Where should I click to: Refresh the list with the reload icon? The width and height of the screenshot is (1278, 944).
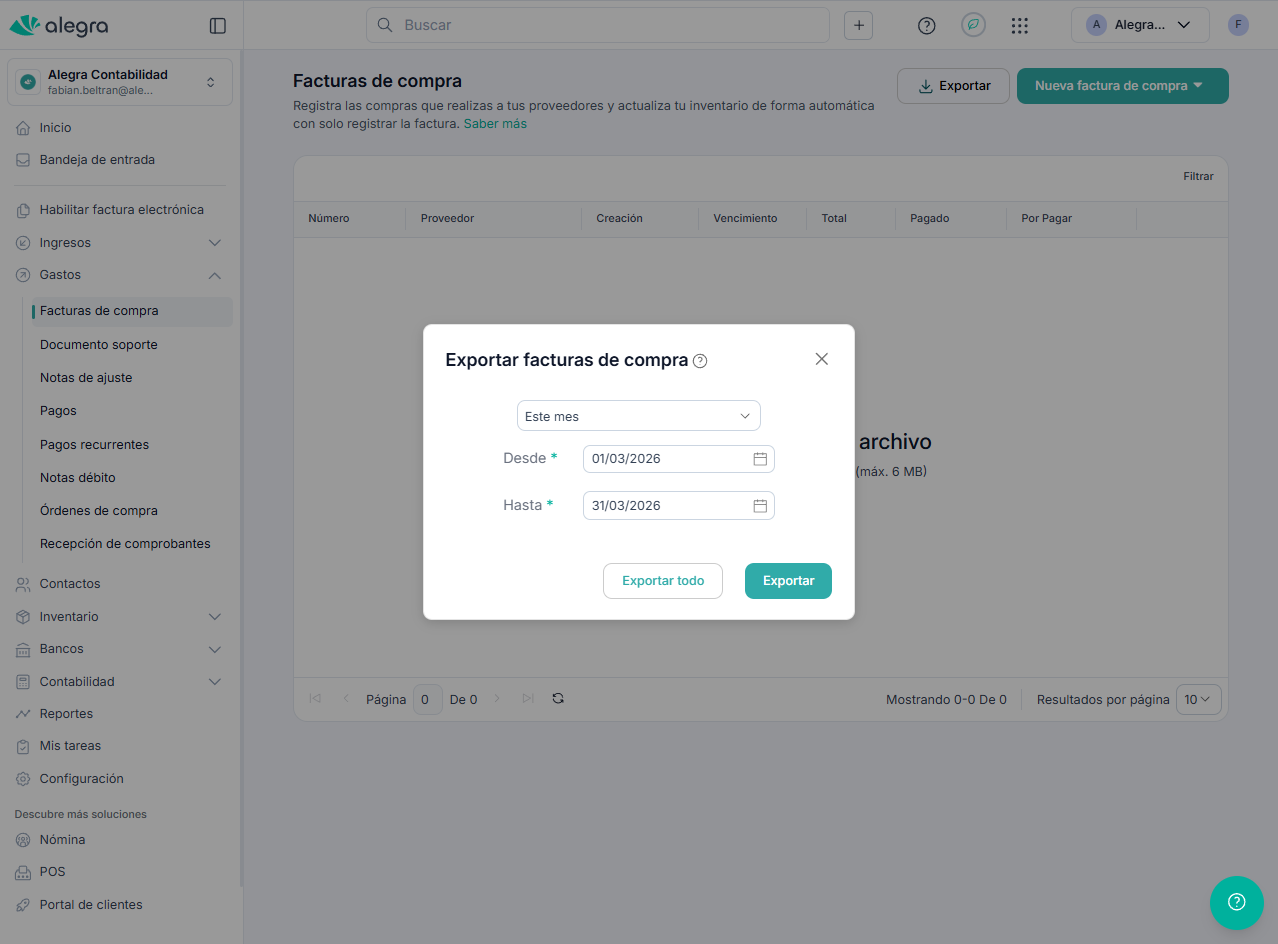558,698
